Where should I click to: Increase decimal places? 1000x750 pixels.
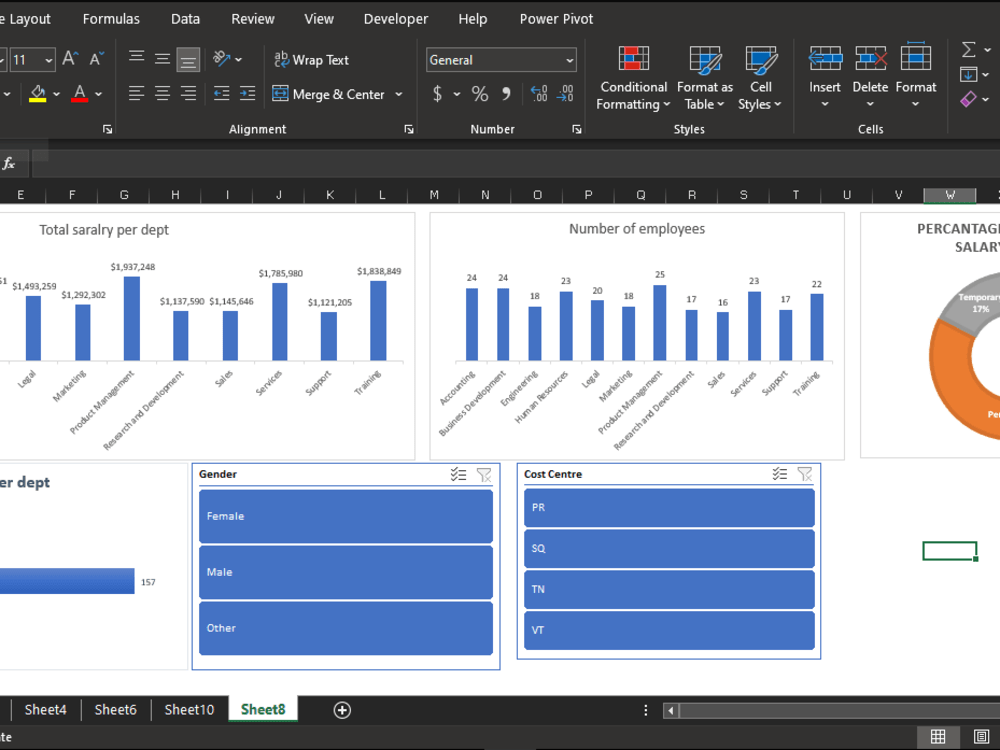click(x=539, y=94)
